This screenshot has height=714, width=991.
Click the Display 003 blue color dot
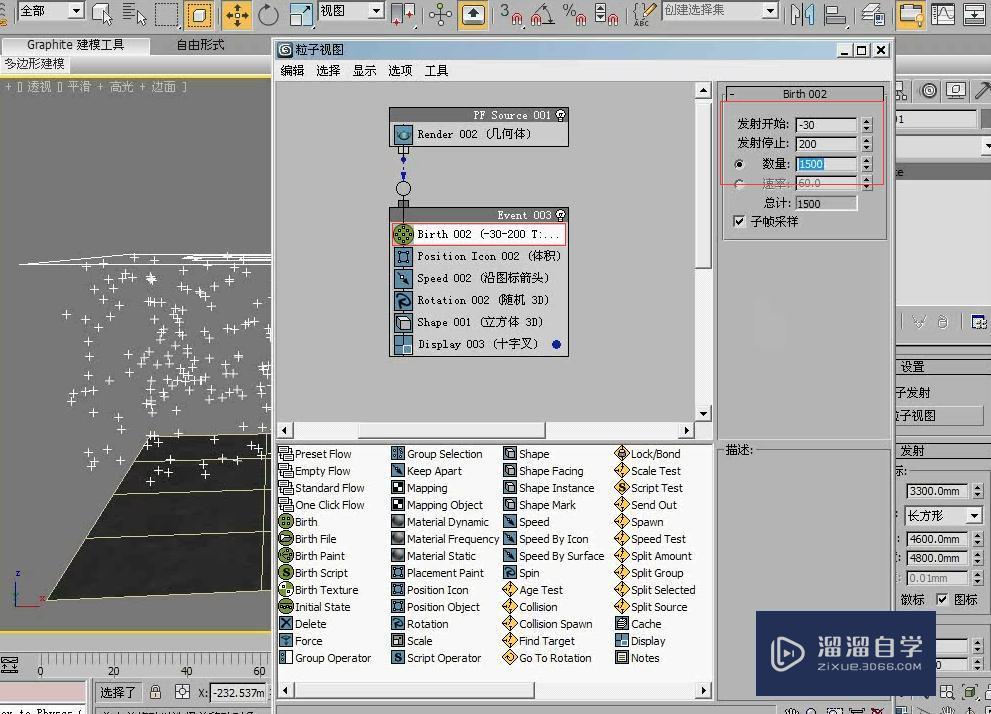(x=556, y=344)
